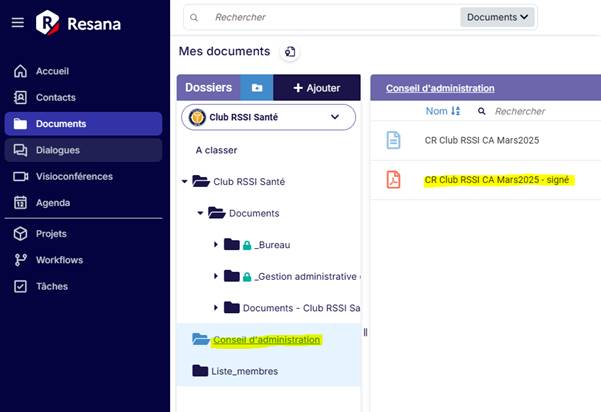
Task: Click the Conseil d'administration breadcrumb link
Action: 440,88
